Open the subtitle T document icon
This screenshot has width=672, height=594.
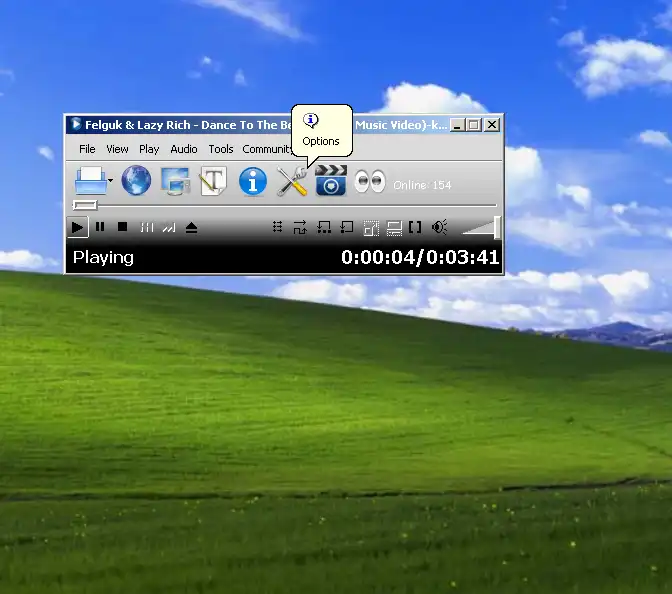tap(213, 181)
